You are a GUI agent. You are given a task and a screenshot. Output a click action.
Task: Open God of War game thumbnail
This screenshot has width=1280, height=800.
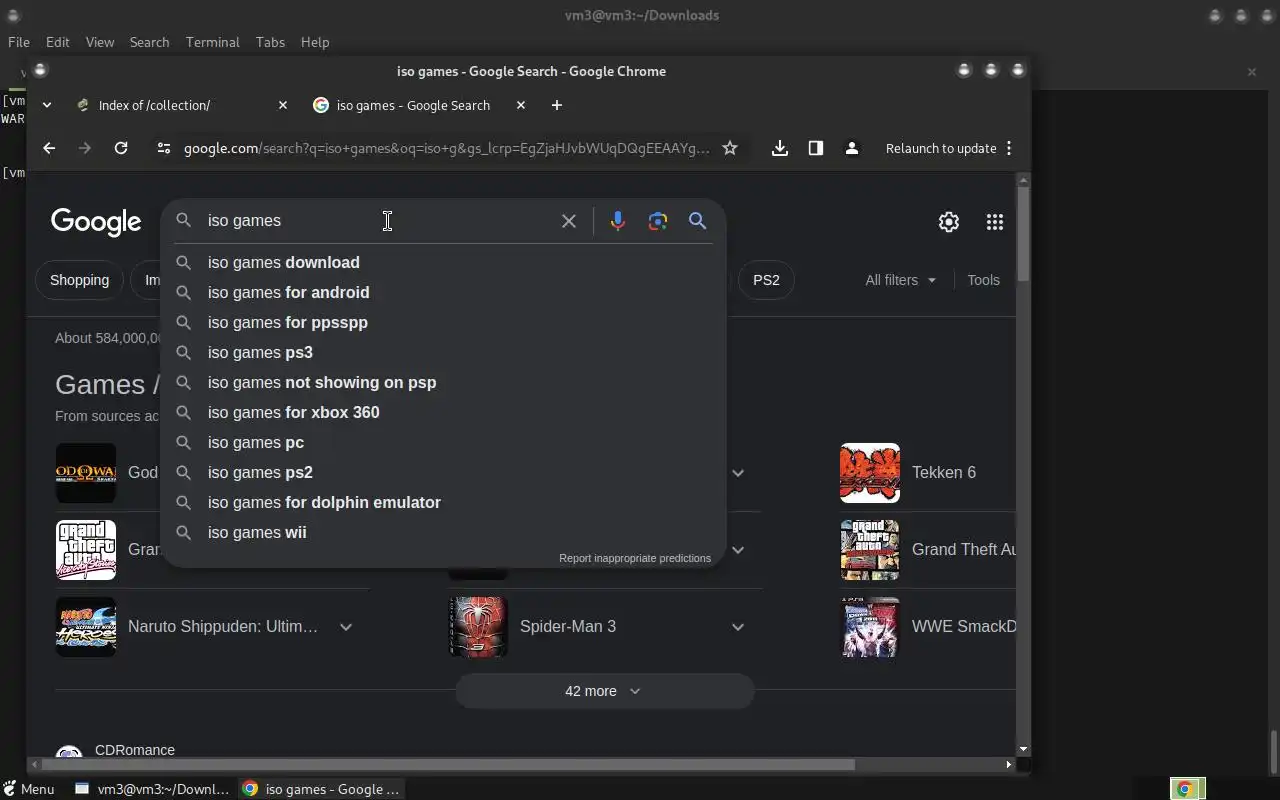click(x=86, y=472)
